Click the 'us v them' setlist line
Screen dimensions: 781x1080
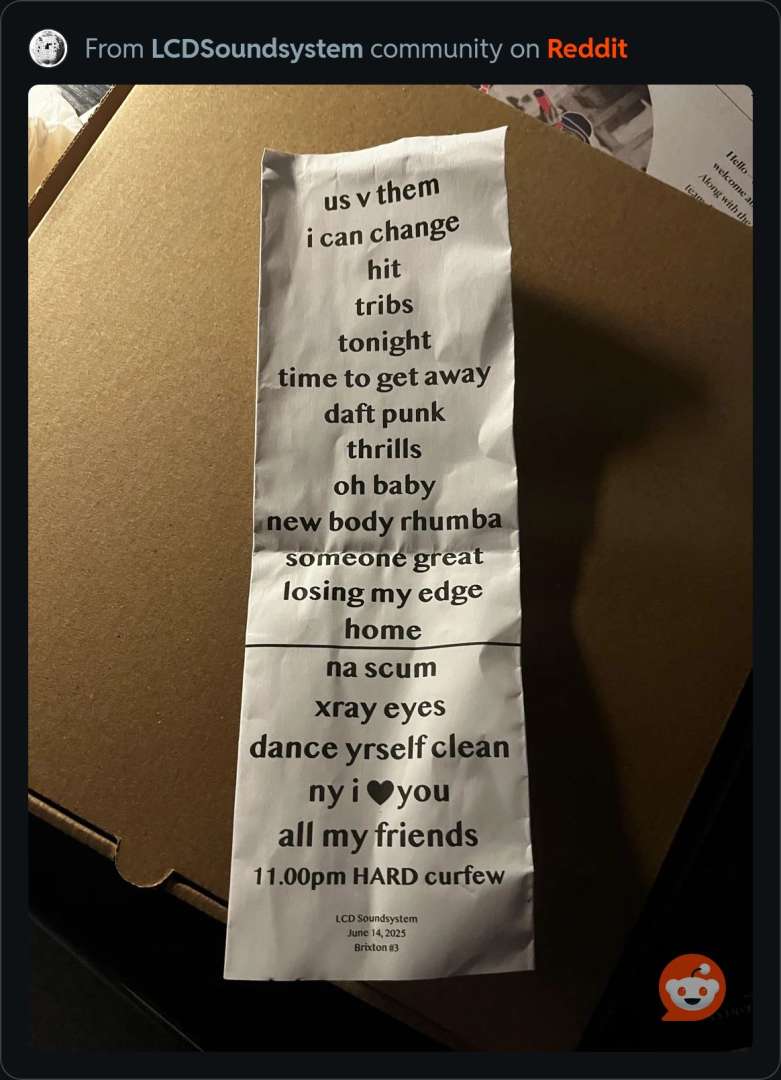click(382, 193)
